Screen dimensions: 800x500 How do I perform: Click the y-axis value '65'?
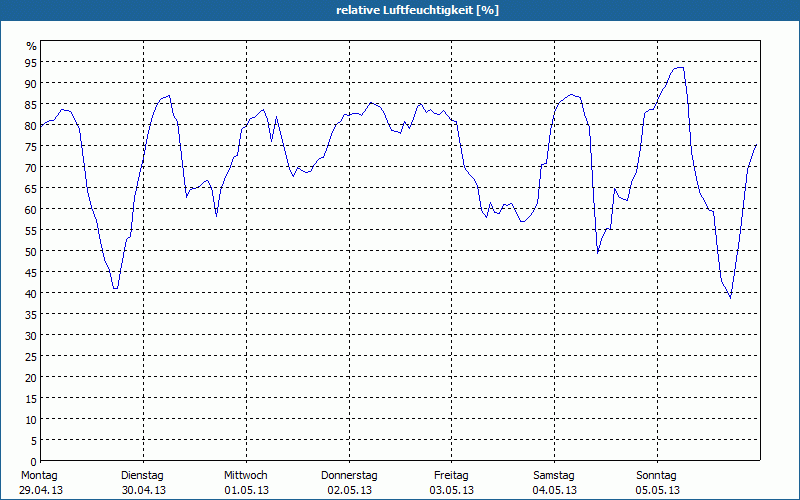click(x=31, y=188)
